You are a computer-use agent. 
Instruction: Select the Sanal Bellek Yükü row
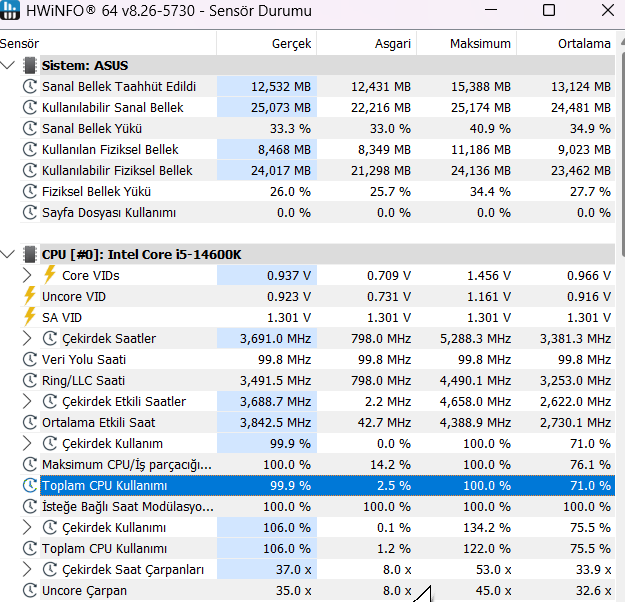pos(317,128)
